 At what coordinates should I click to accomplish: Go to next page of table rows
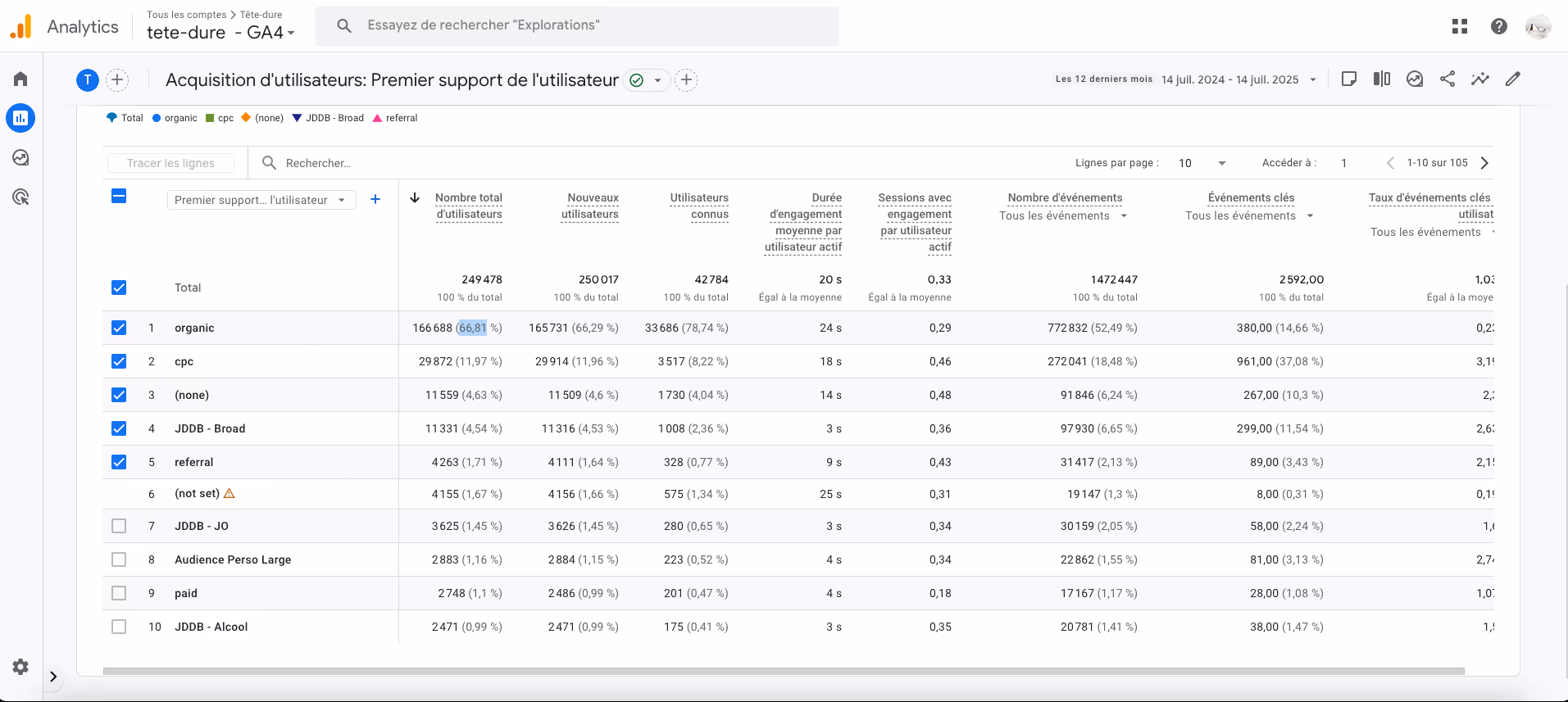[1484, 163]
